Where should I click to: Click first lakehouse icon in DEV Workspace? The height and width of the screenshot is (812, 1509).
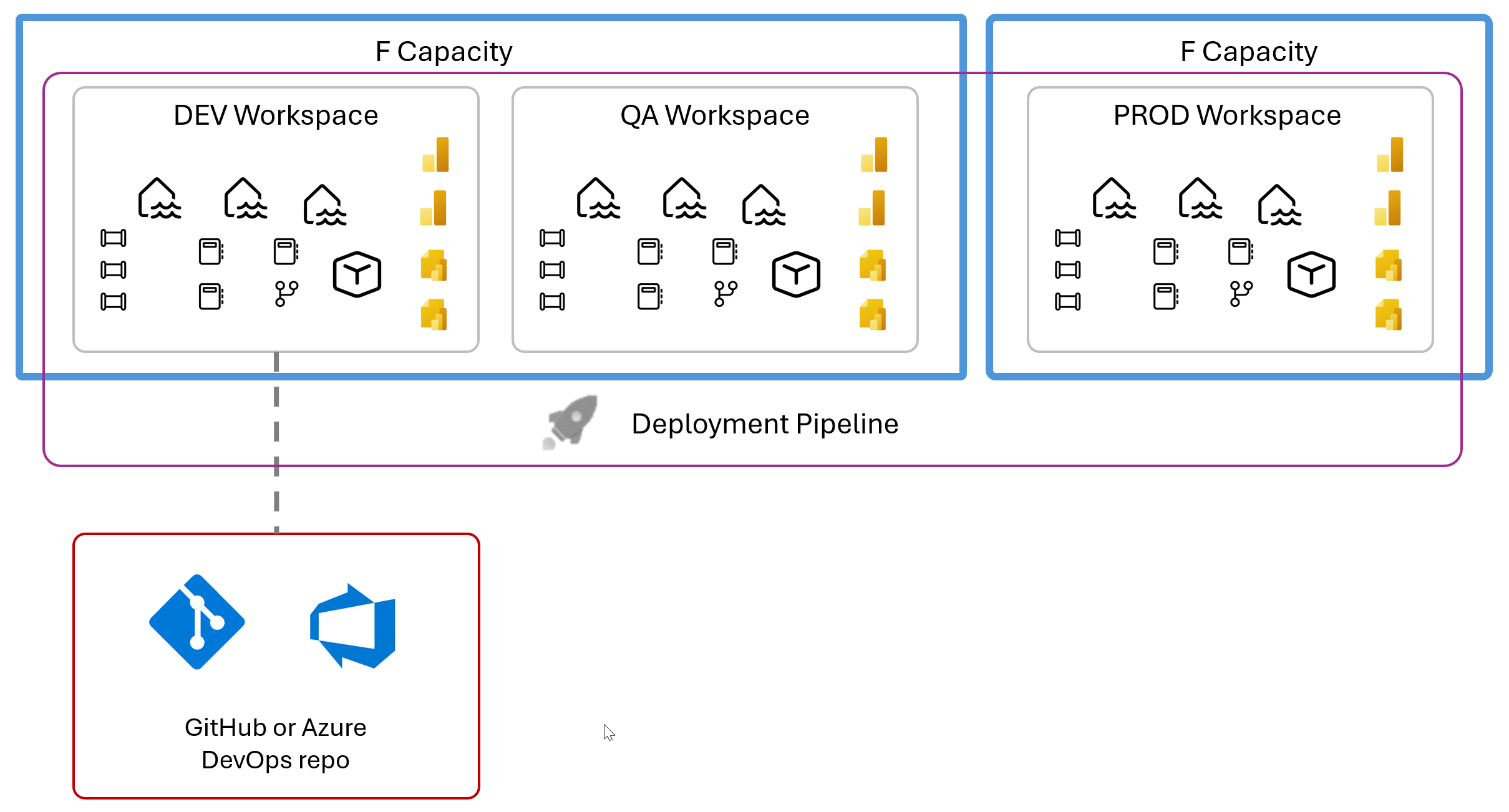point(159,198)
